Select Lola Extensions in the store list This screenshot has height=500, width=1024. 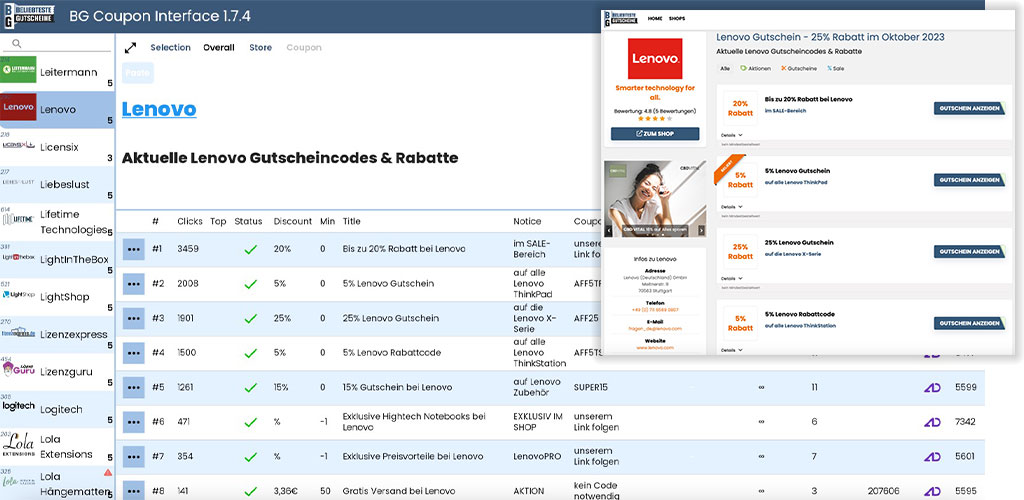[57, 447]
